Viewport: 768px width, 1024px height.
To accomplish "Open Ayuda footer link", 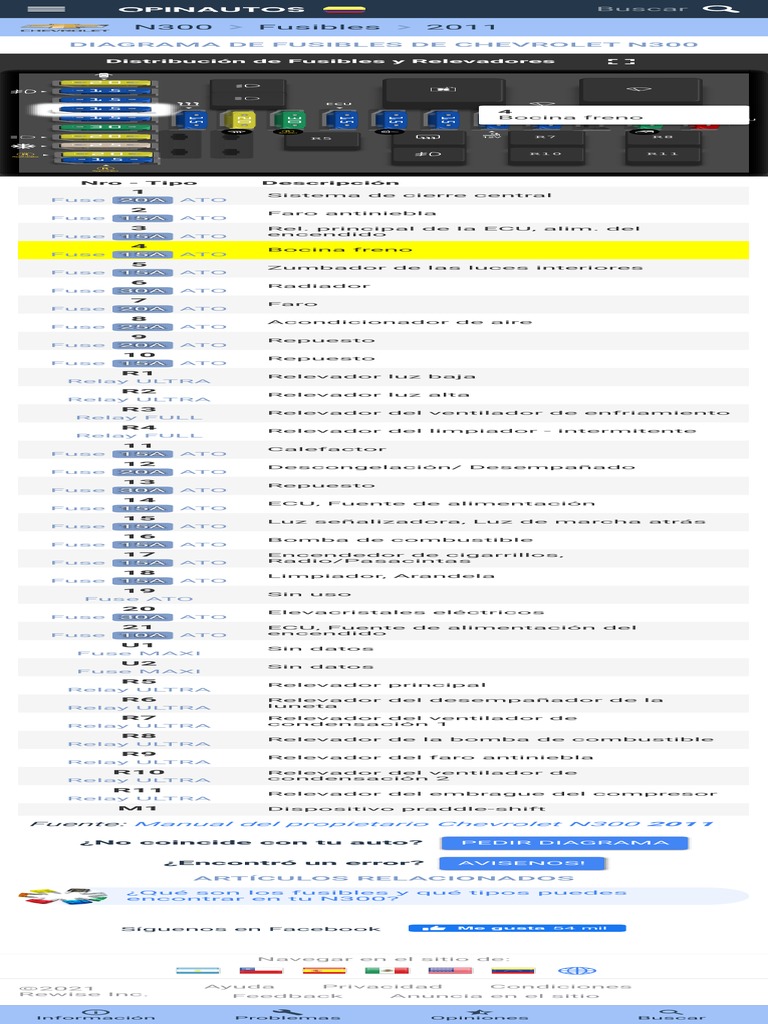I will coord(240,986).
